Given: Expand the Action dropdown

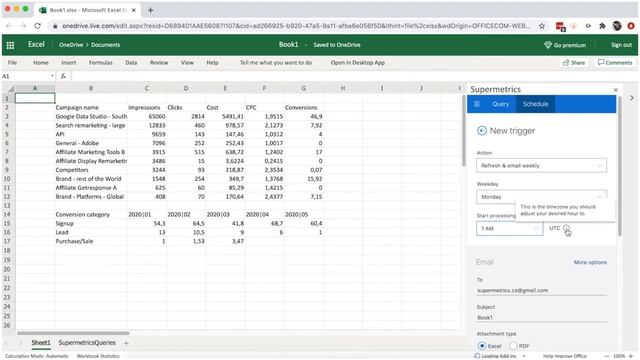Looking at the screenshot, I should tap(541, 166).
